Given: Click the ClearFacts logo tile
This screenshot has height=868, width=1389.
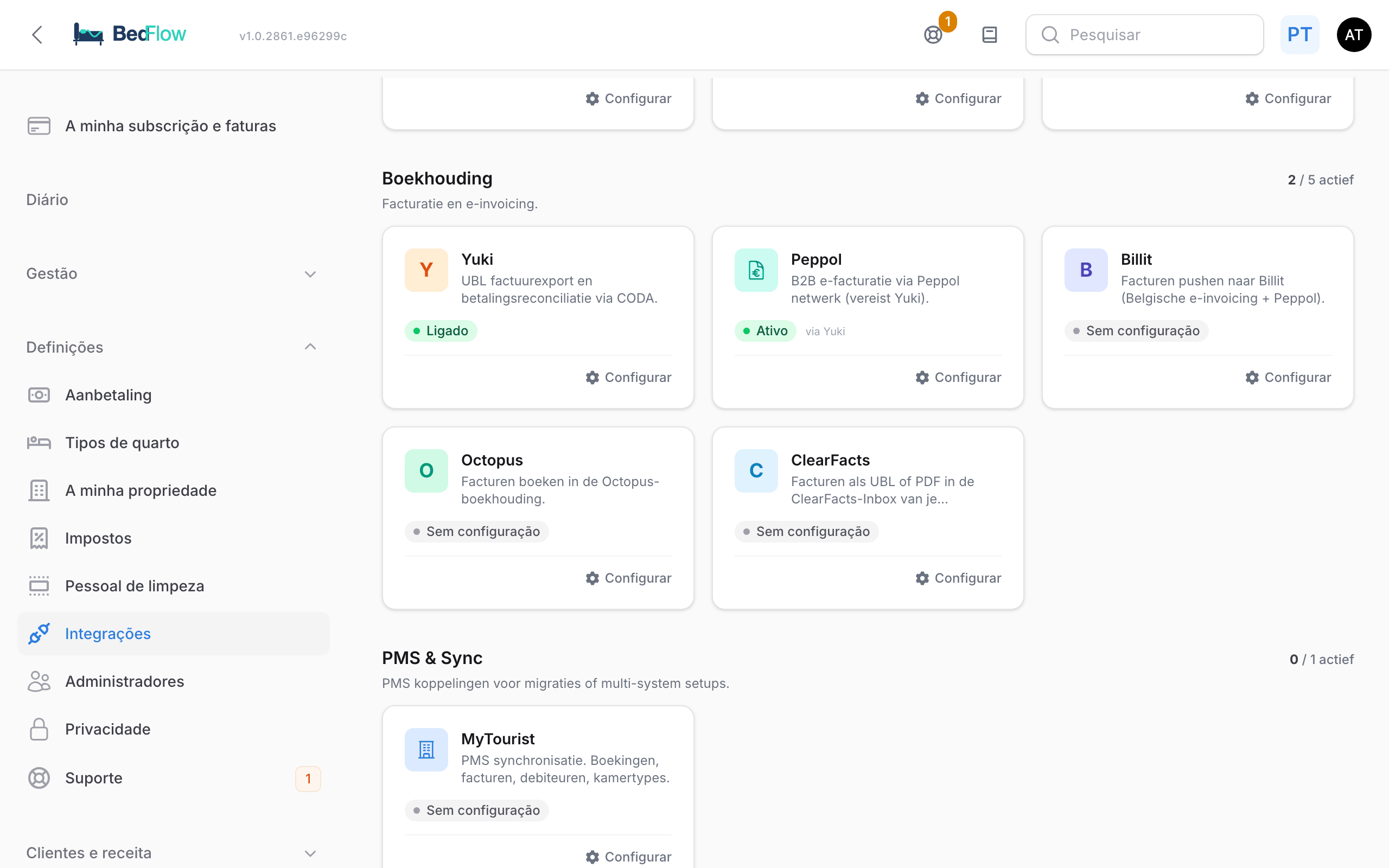Looking at the screenshot, I should 756,471.
